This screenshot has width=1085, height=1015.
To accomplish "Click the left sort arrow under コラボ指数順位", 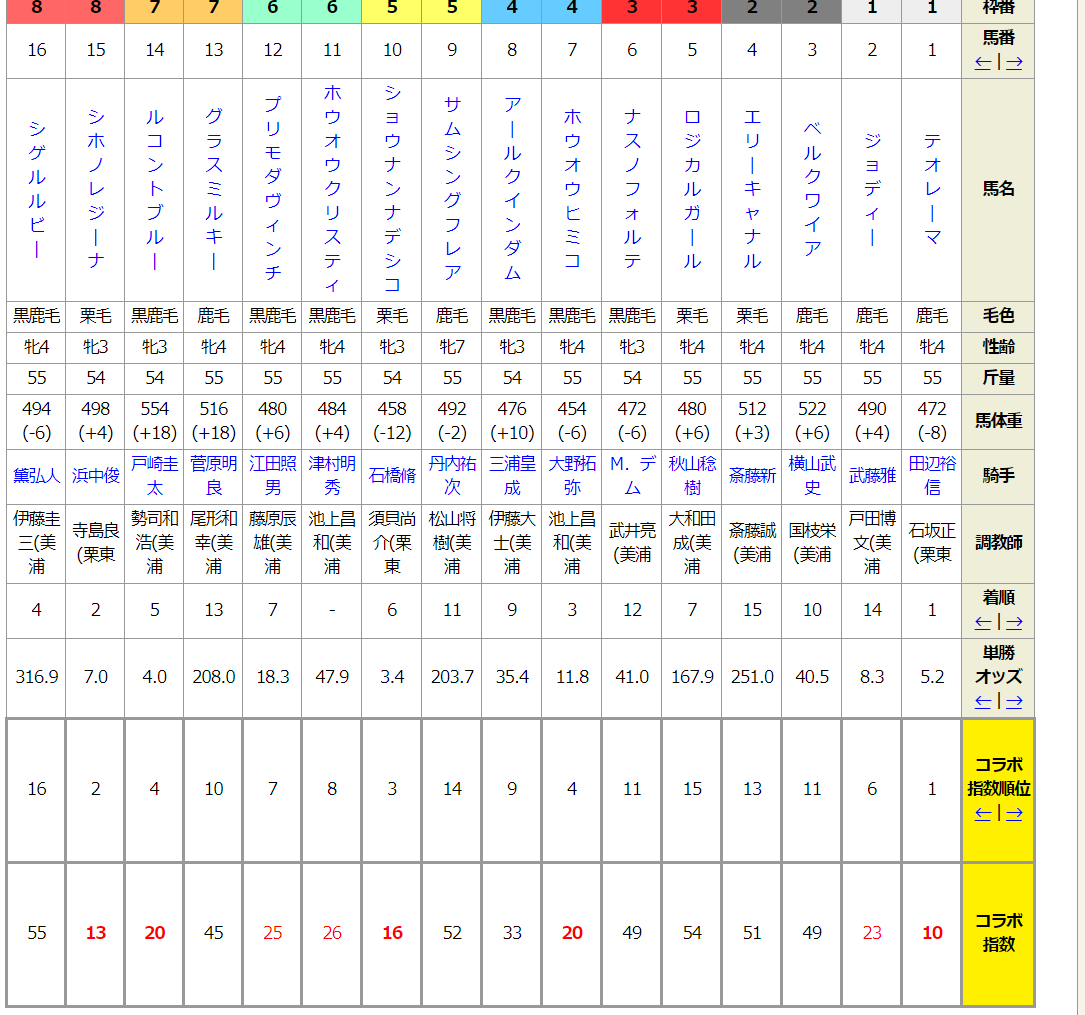I will point(983,814).
